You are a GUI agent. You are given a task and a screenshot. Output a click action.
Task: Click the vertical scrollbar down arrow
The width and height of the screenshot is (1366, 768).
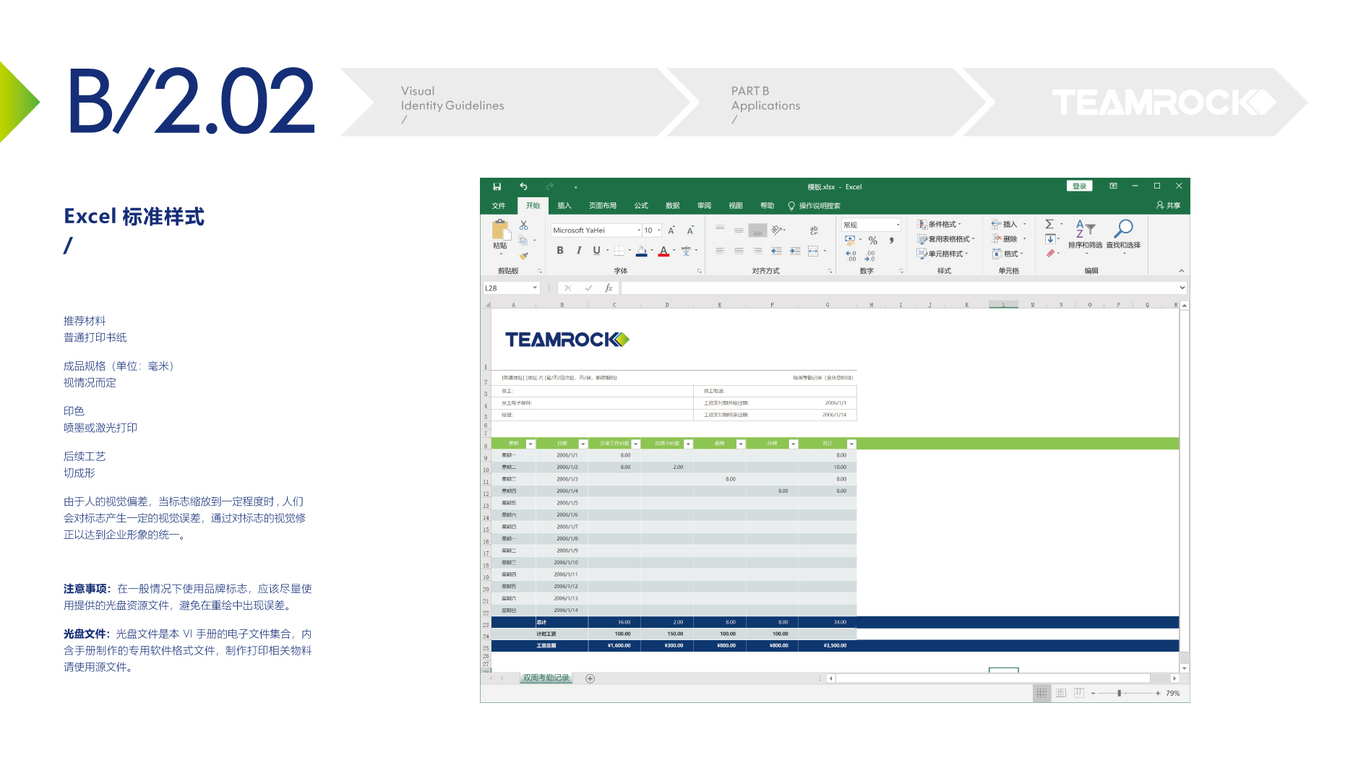tap(1184, 667)
